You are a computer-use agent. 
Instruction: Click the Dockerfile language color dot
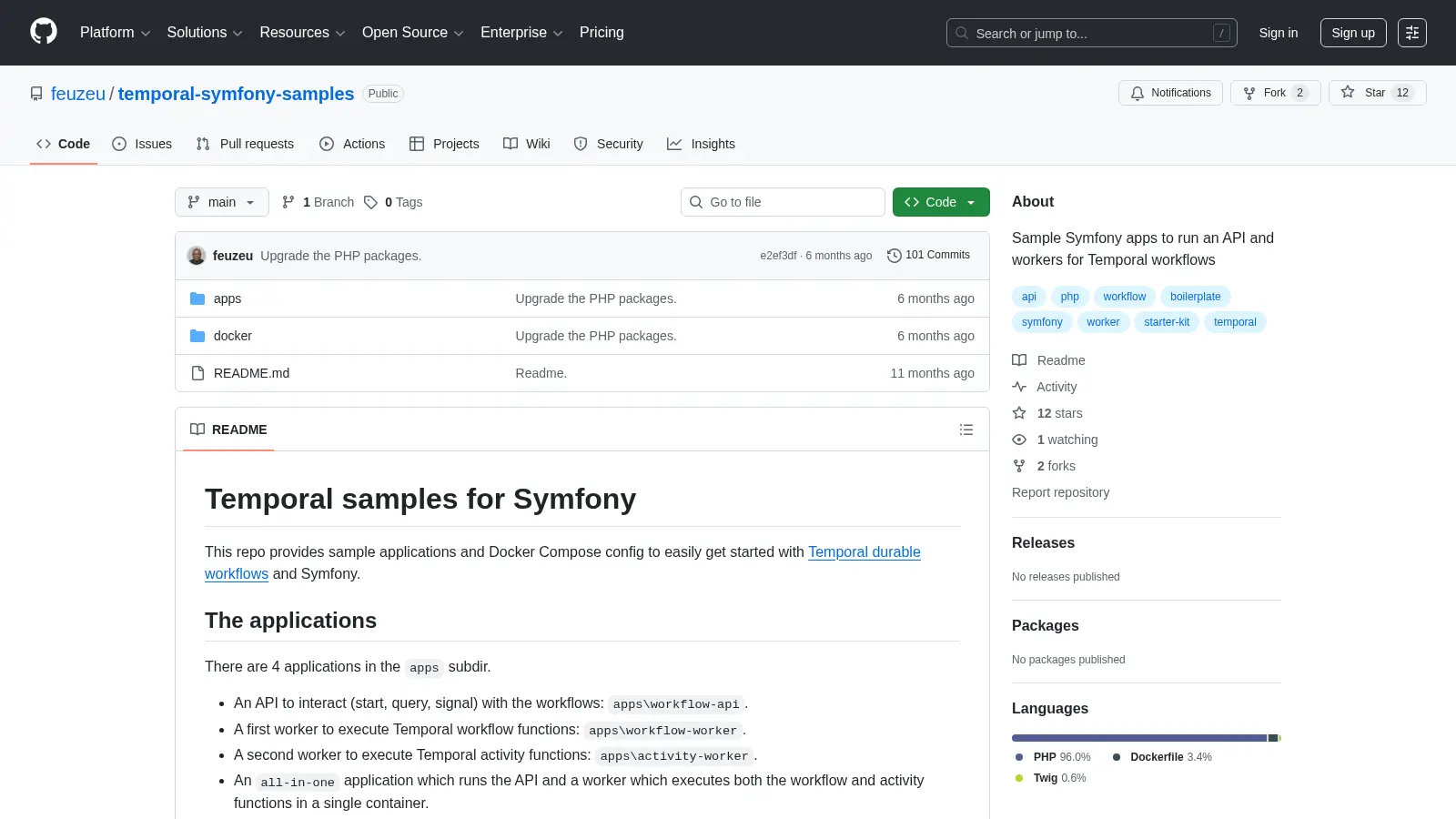[1117, 757]
